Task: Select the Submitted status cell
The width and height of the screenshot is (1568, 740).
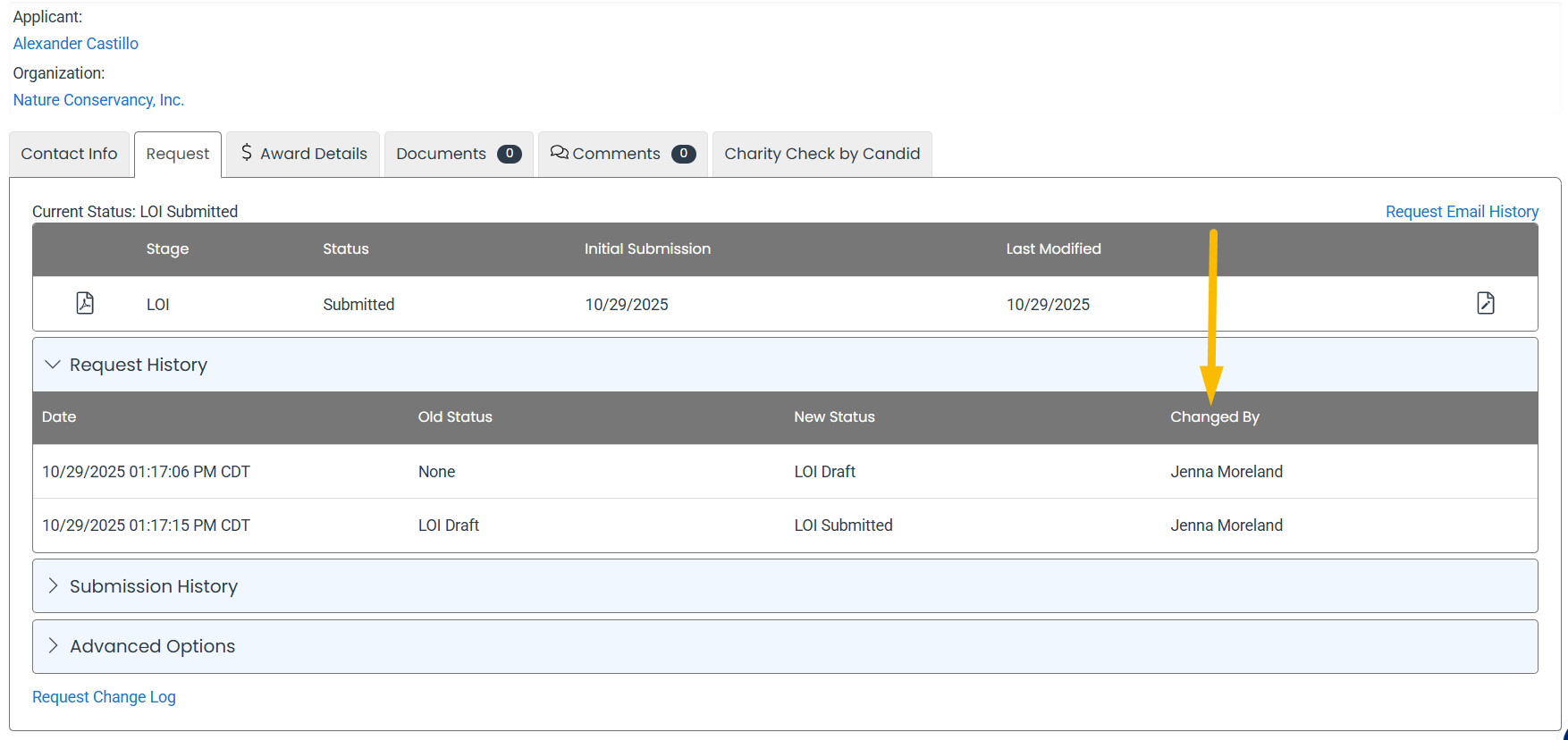Action: click(358, 304)
